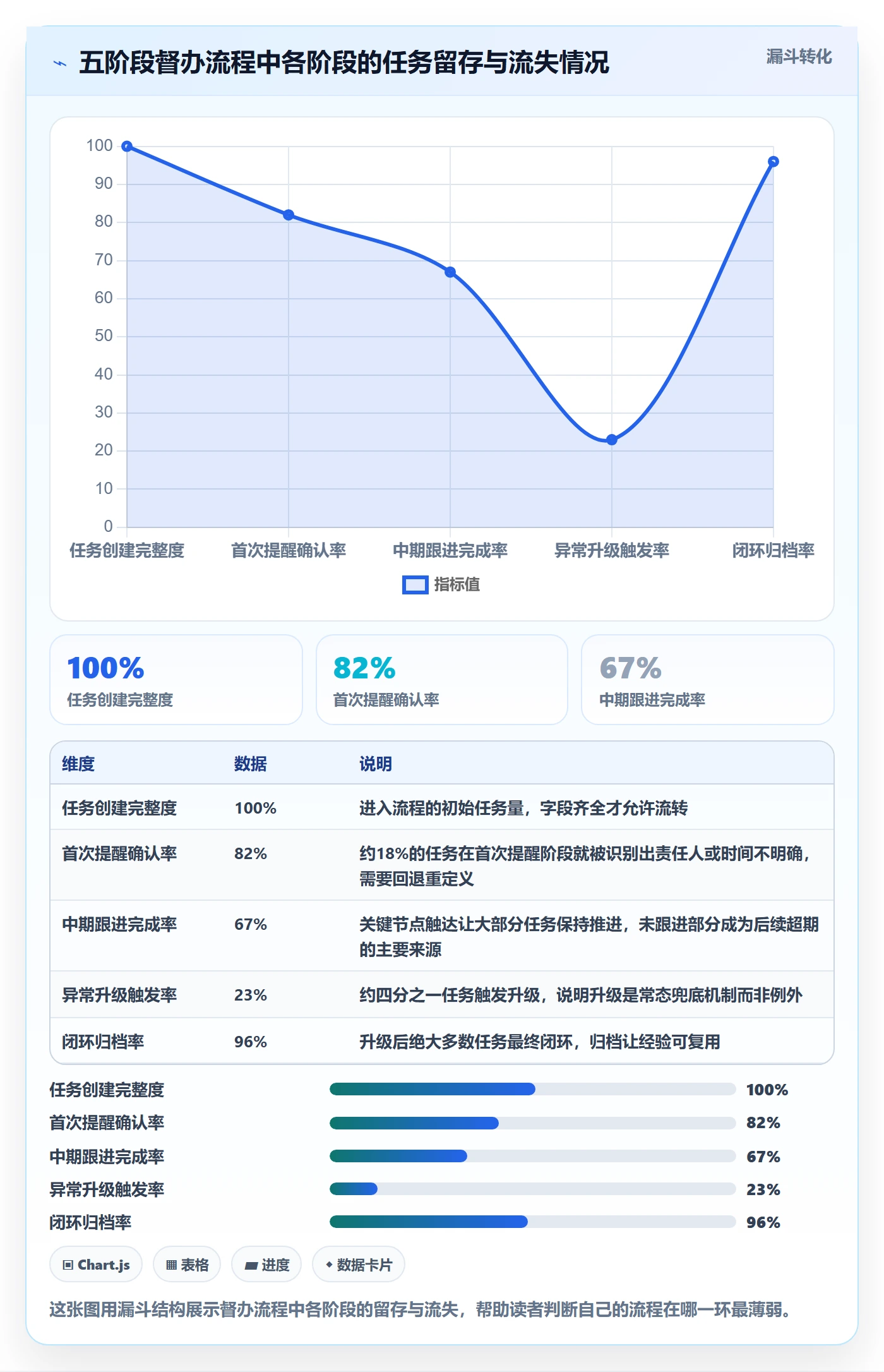Viewport: 884px width, 1372px height.
Task: Click the 表格 tag's grid icon
Action: coord(171,1265)
